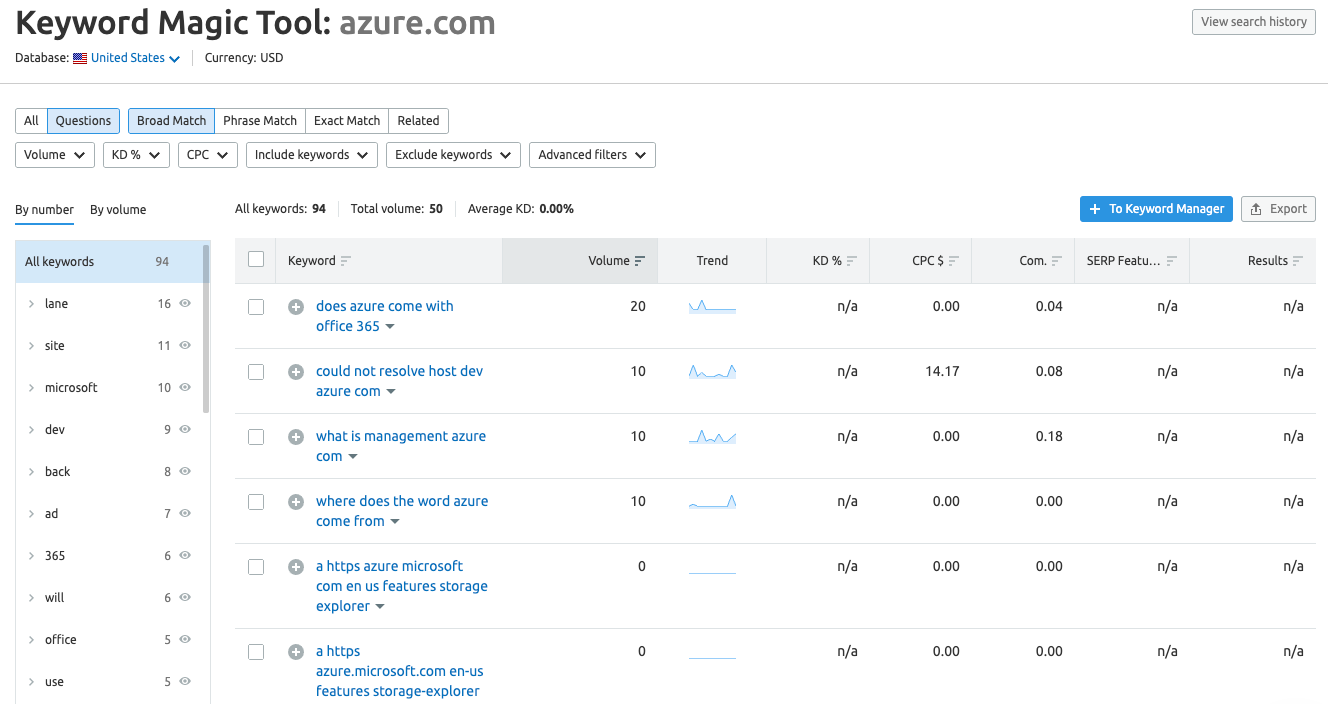Click the United States flag icon

coord(80,58)
